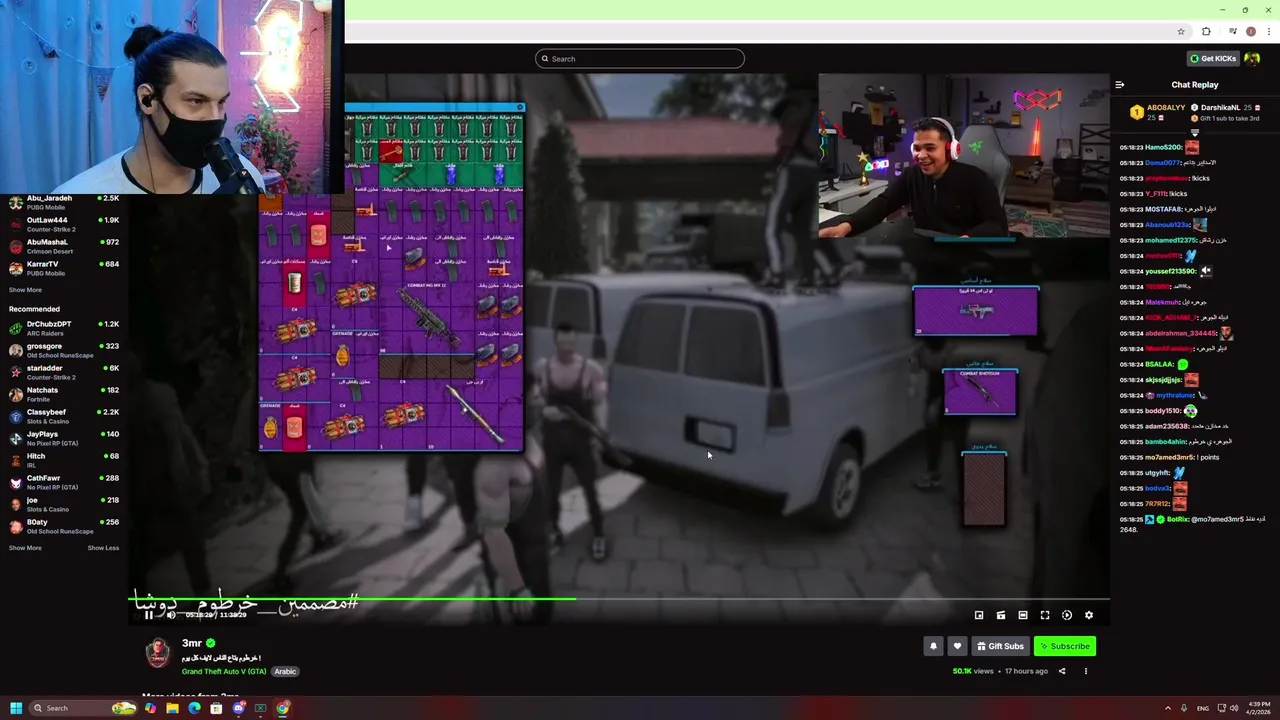Open grossgore recommended channel
This screenshot has width=1280, height=720.
tap(64, 350)
